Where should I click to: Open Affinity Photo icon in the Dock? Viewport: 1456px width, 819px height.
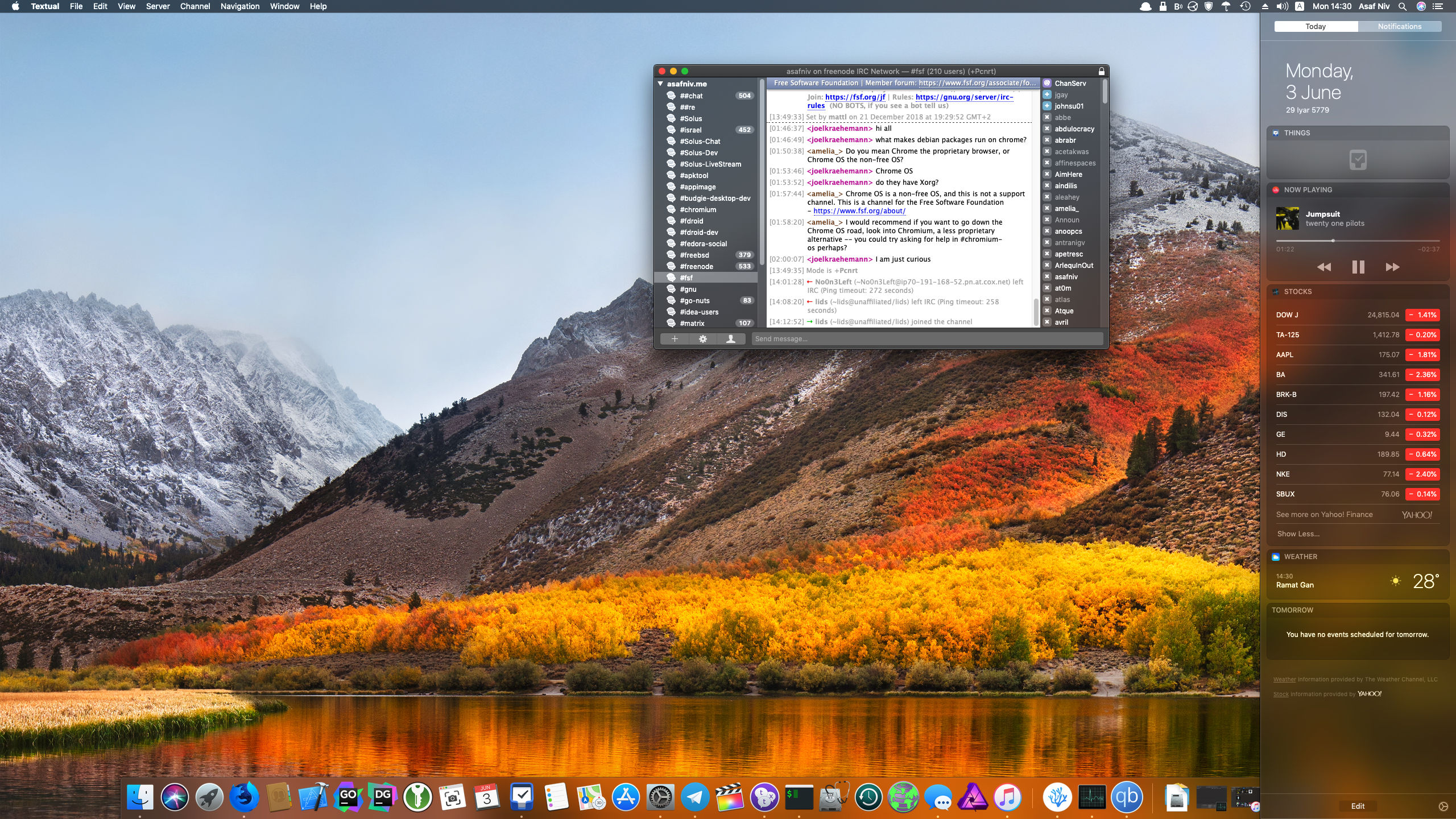[x=973, y=797]
